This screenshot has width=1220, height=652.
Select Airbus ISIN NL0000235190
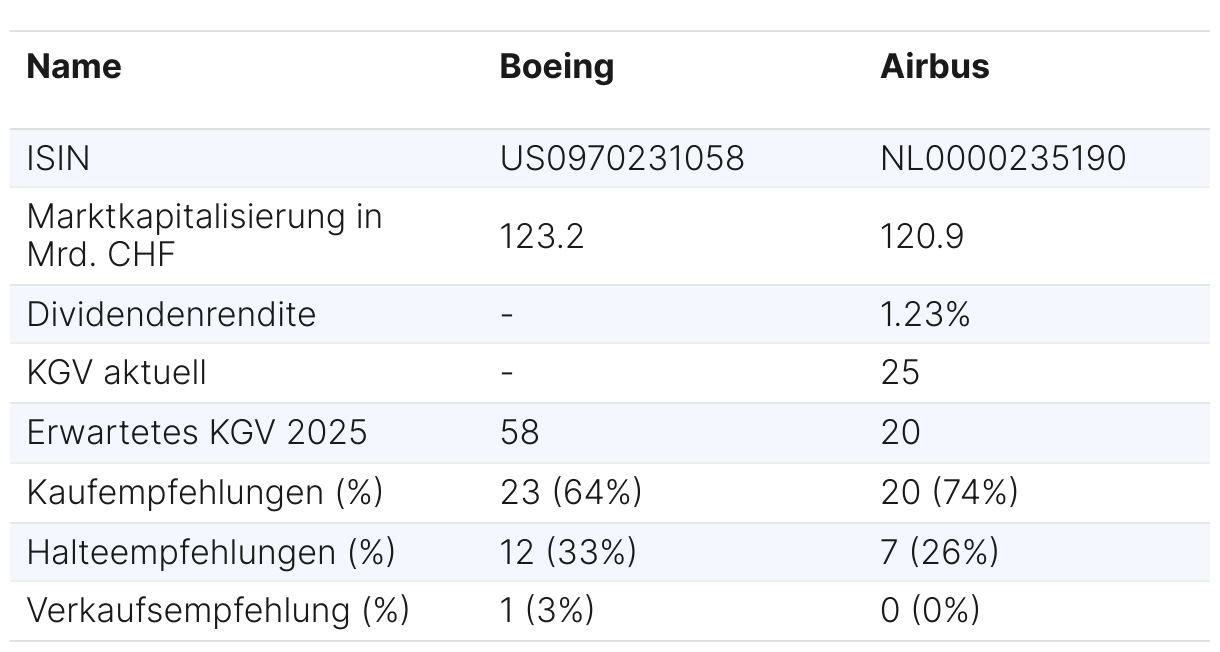[x=1002, y=158]
